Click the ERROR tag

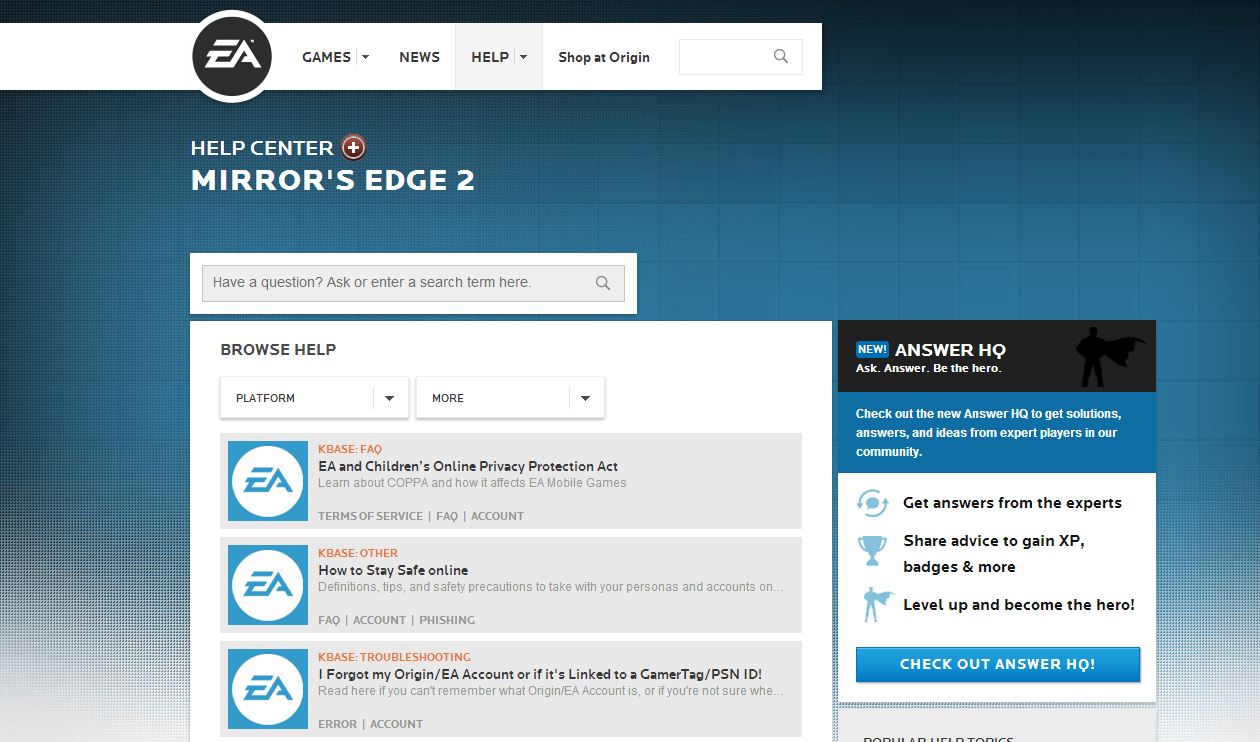coord(337,724)
